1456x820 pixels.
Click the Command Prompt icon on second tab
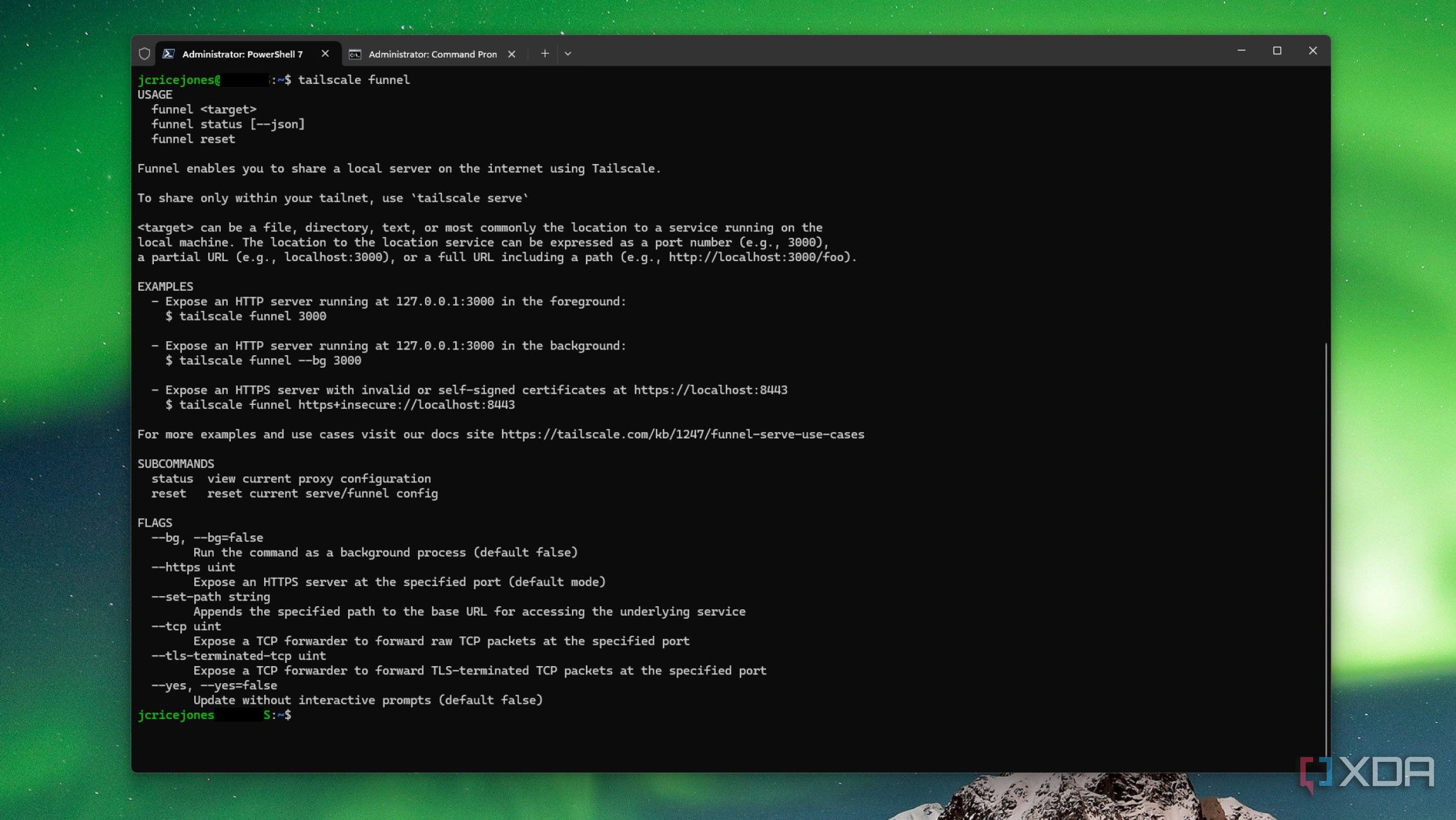[355, 54]
